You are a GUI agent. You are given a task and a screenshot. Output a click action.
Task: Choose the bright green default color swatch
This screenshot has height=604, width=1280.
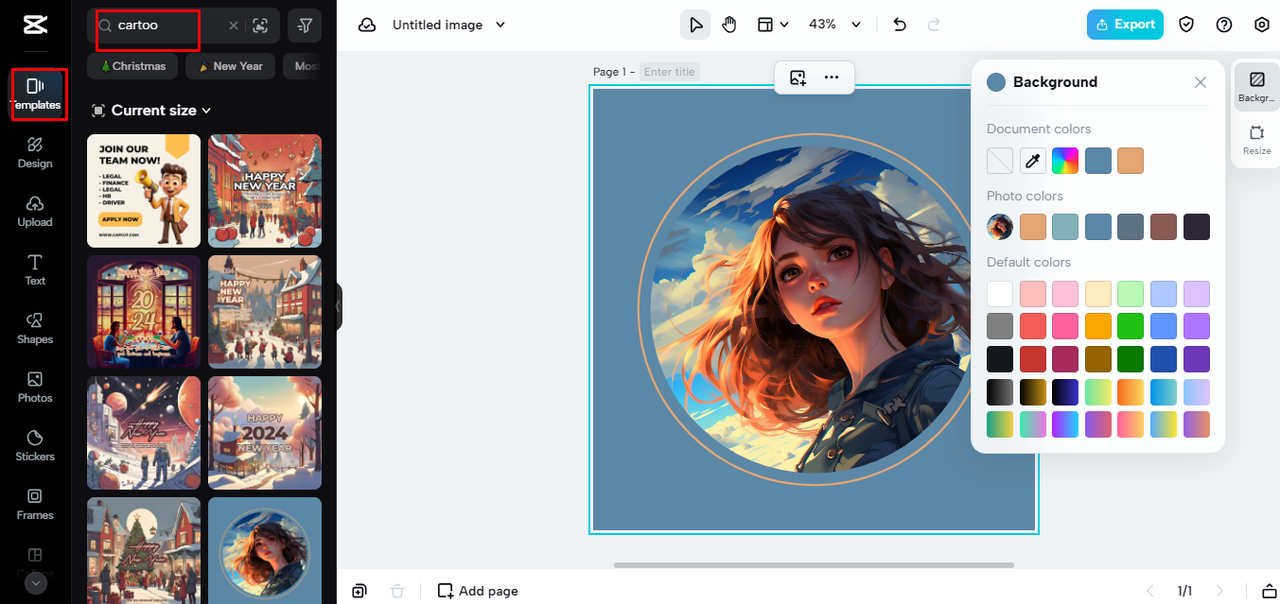point(1130,326)
